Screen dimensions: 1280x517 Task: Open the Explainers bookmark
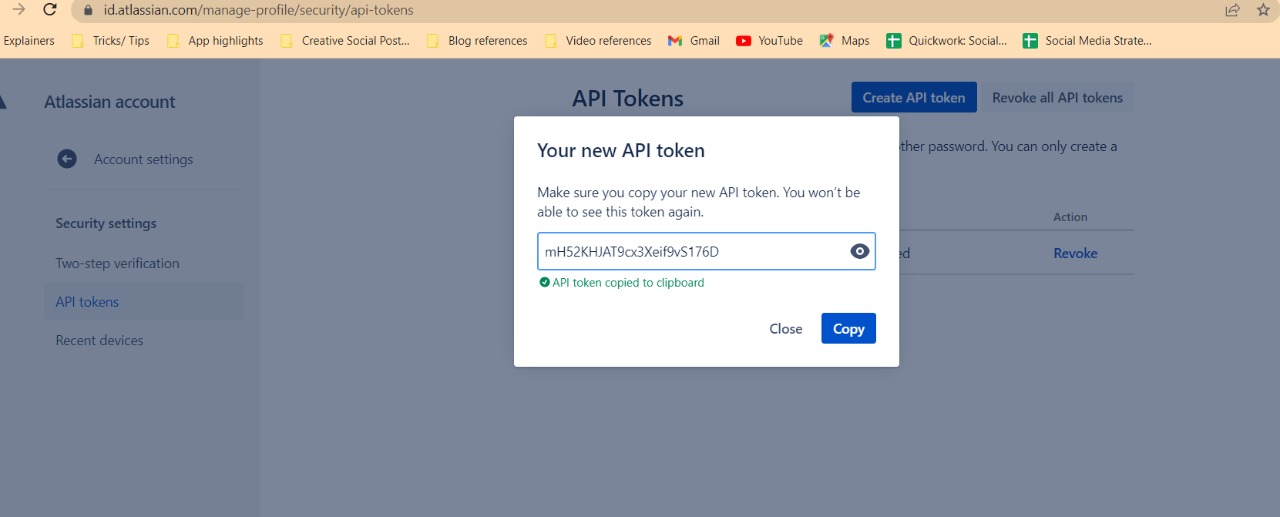pyautogui.click(x=28, y=41)
